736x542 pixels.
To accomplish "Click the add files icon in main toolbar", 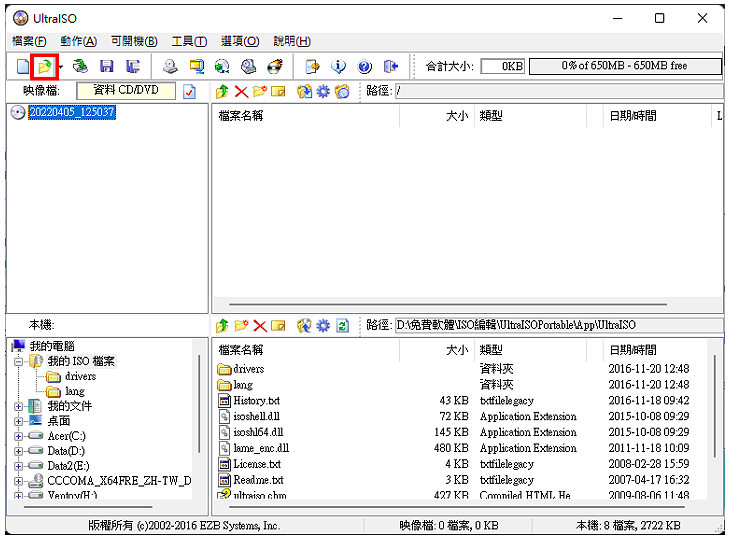I will 312,67.
